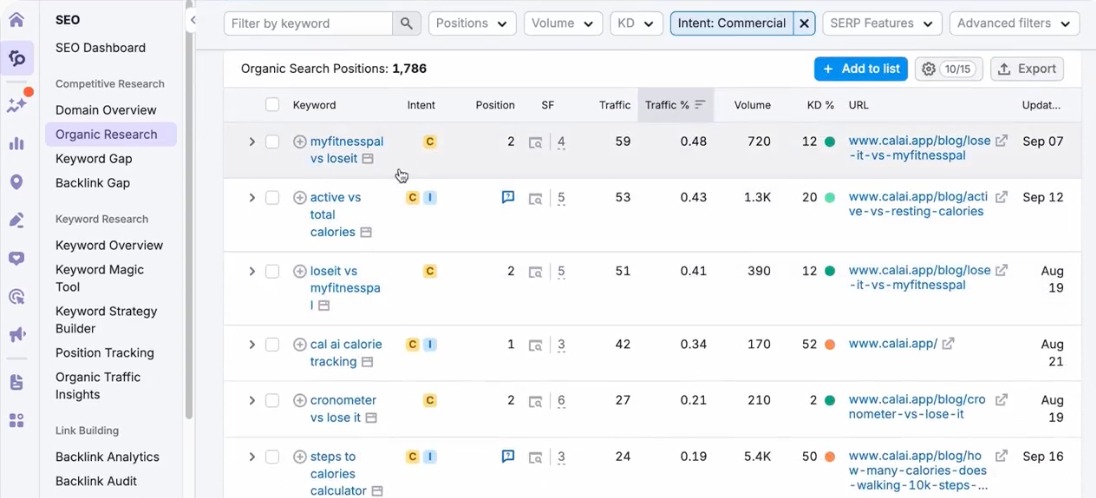Type in the Filter by keyword field
This screenshot has height=498, width=1096.
coord(308,23)
